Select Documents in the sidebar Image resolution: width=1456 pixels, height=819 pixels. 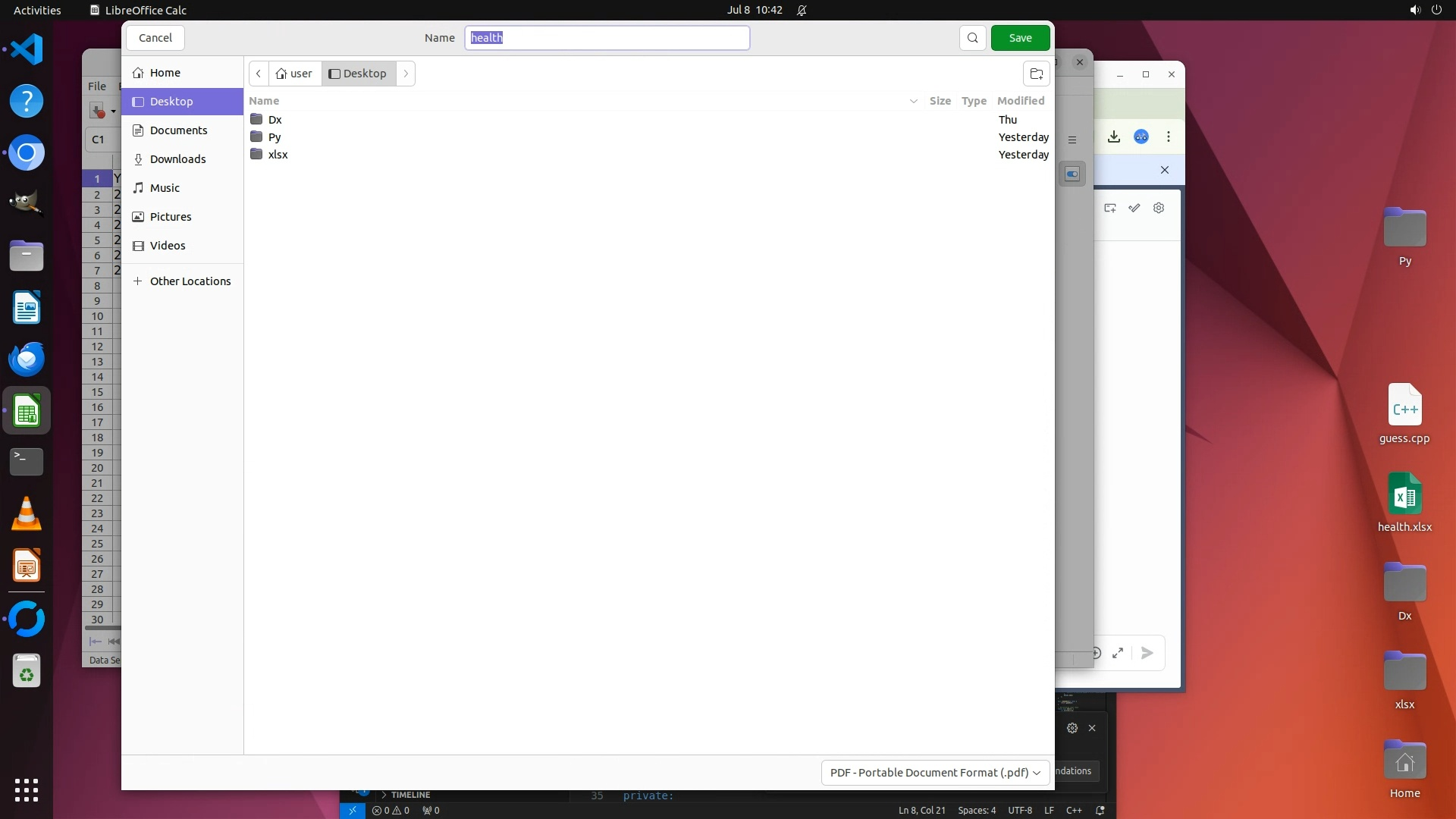coord(178,130)
